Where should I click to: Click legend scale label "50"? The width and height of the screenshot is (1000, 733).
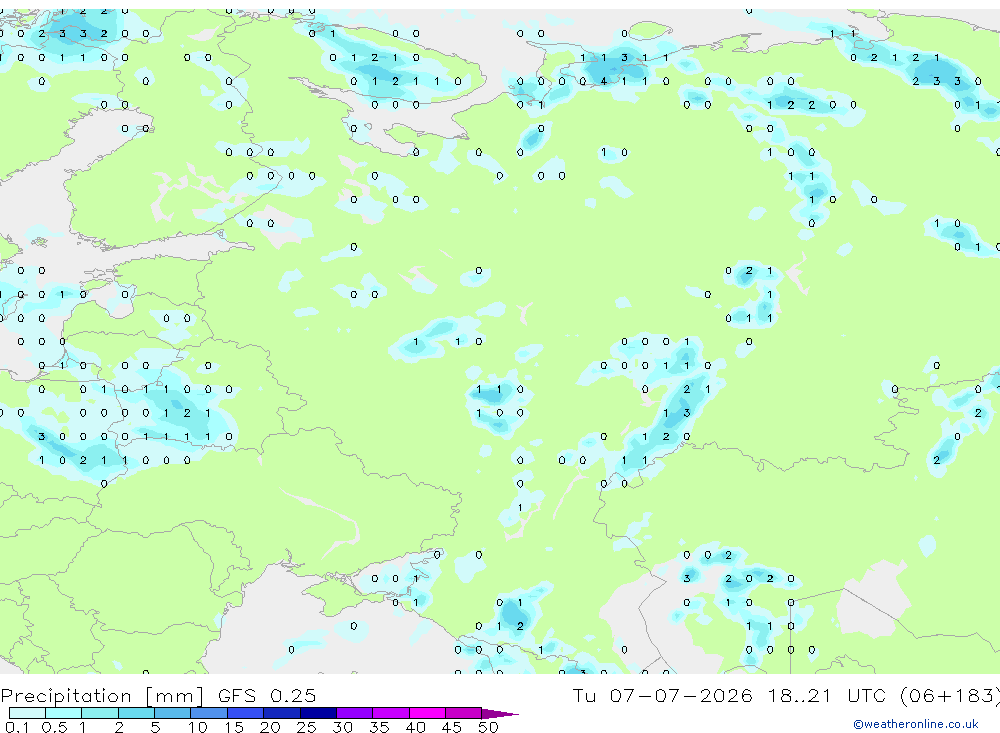488,727
